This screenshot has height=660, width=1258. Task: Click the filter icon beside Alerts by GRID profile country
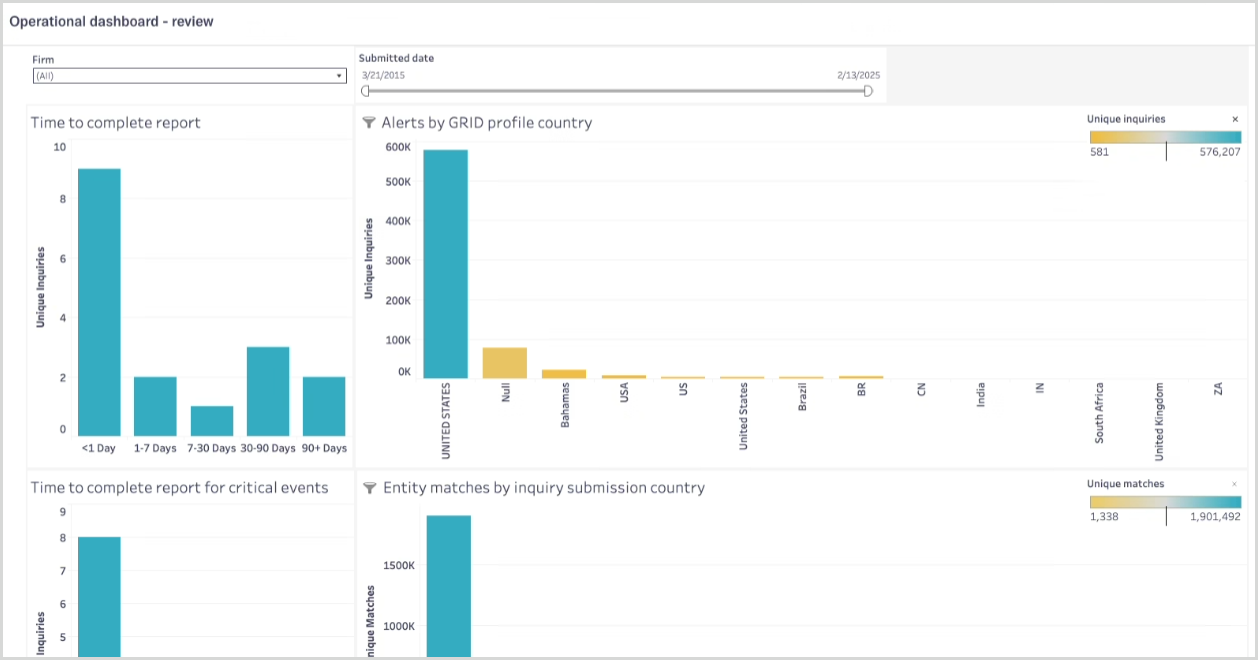[368, 123]
